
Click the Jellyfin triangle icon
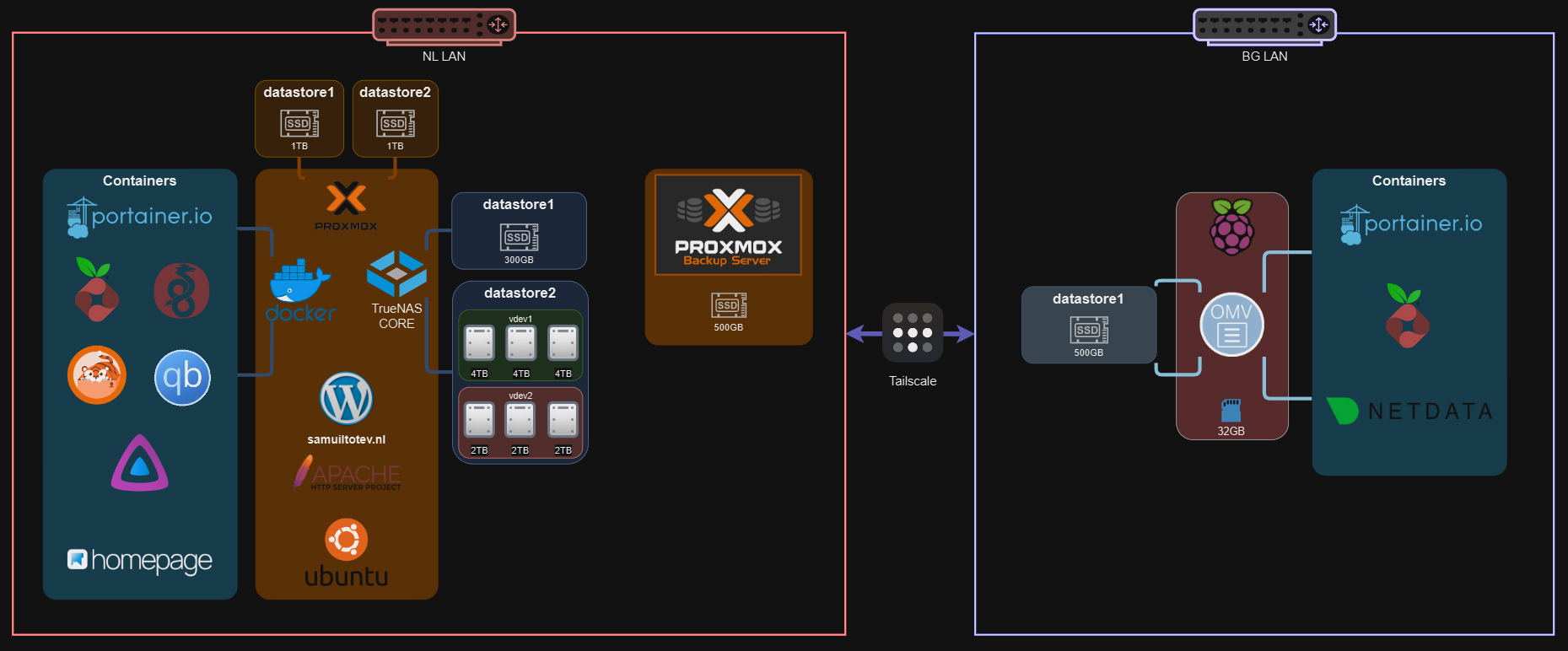[140, 463]
